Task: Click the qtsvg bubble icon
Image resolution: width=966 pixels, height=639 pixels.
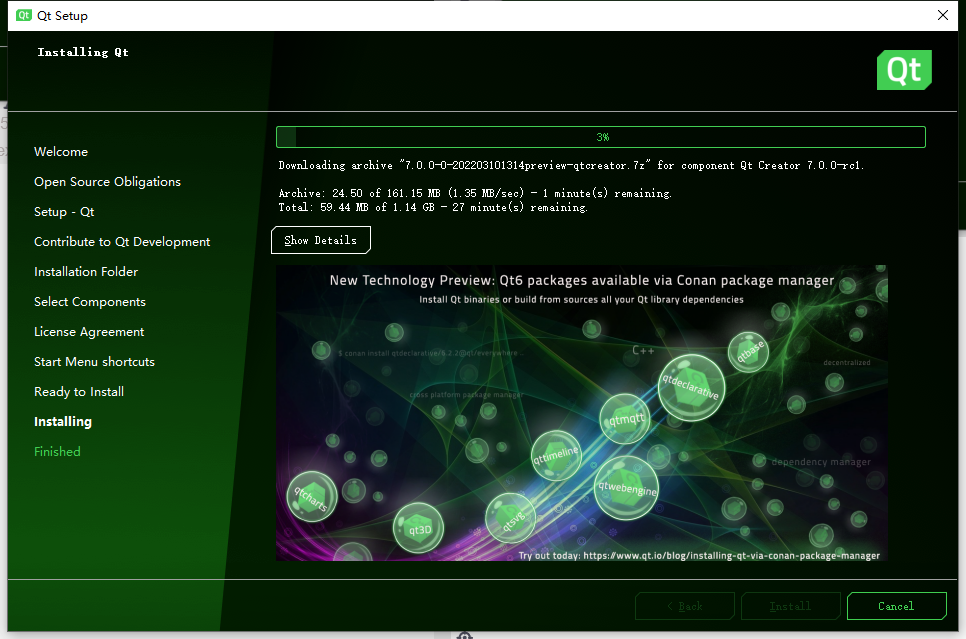Action: (511, 518)
